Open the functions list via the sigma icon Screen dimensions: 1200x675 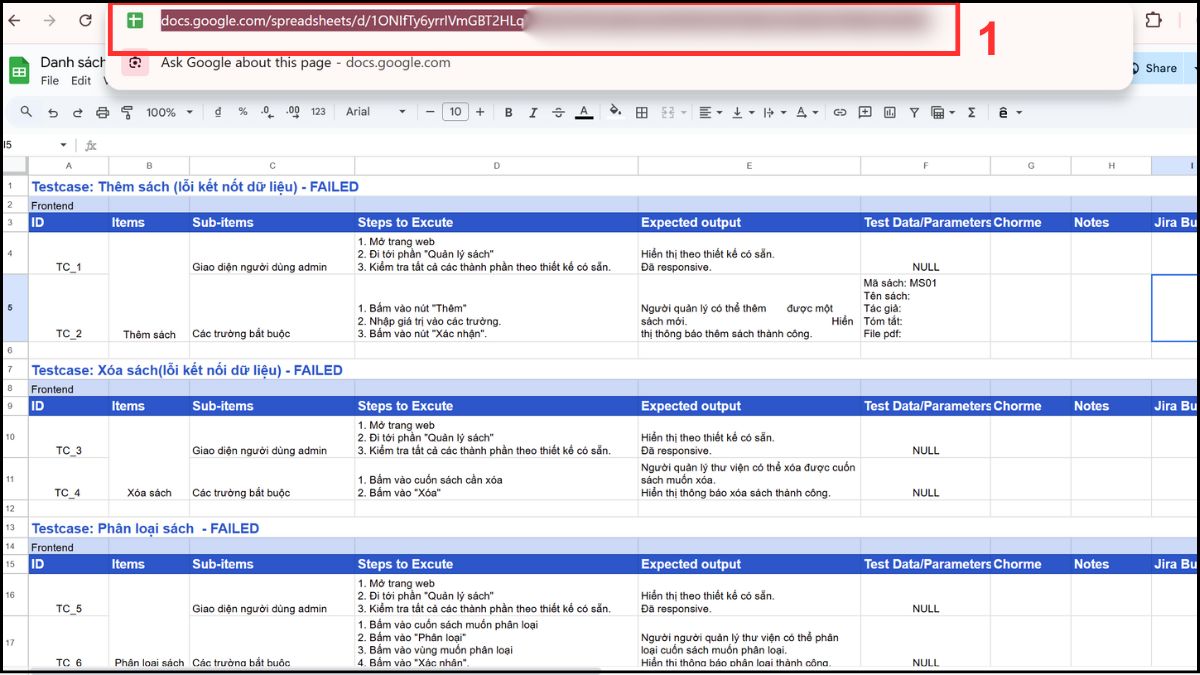(x=970, y=112)
